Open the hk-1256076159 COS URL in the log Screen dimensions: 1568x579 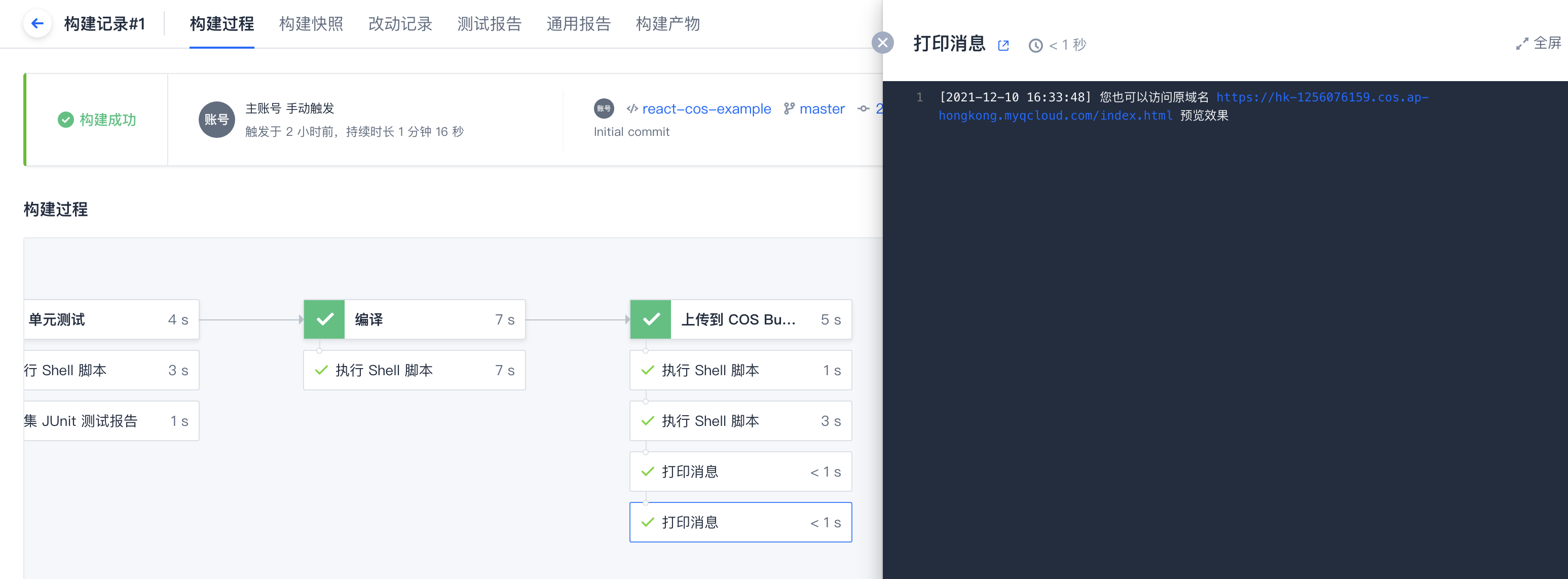(x=1183, y=106)
